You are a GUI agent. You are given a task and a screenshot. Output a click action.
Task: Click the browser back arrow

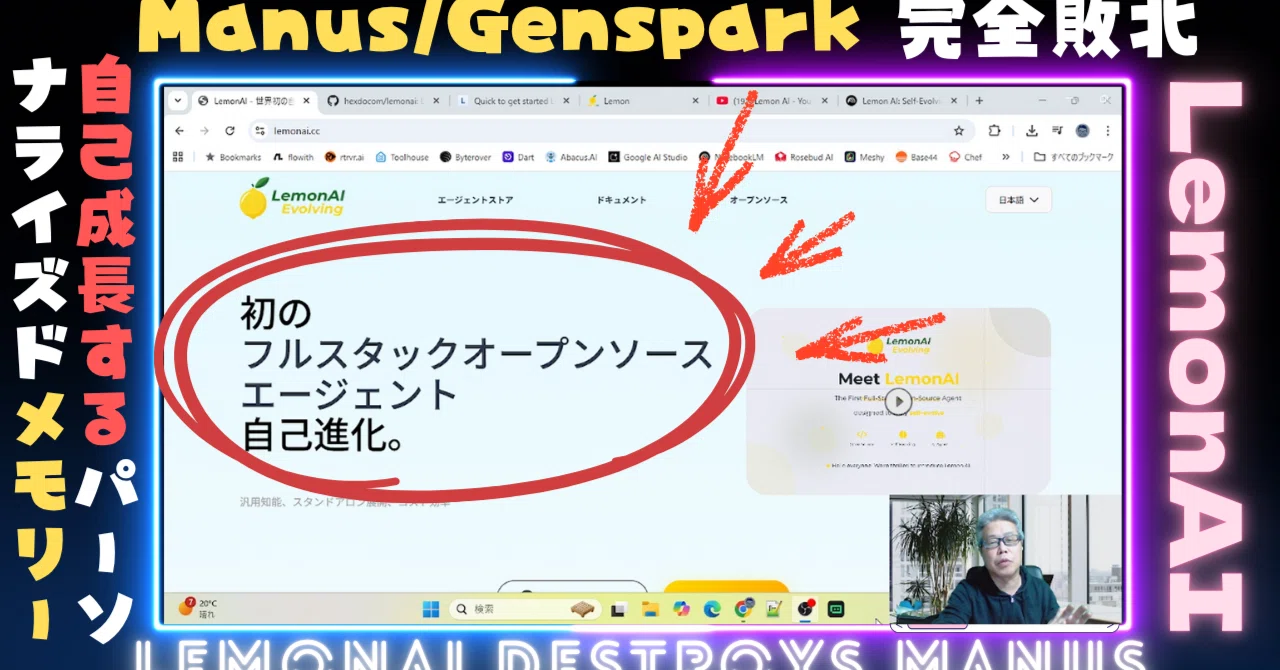click(x=180, y=131)
